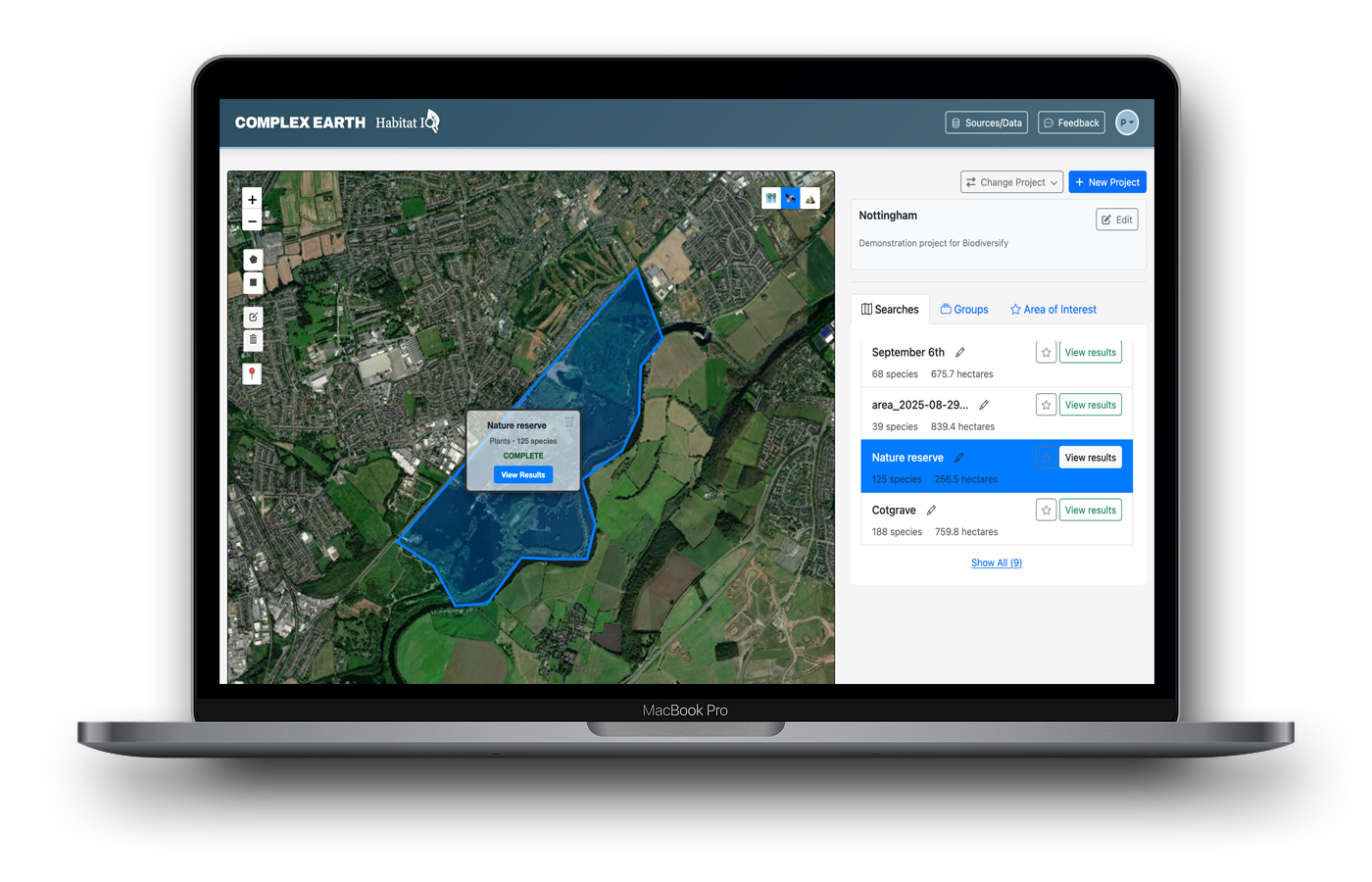Click the delete shape tool
Viewport: 1372px width, 882px height.
coord(252,339)
